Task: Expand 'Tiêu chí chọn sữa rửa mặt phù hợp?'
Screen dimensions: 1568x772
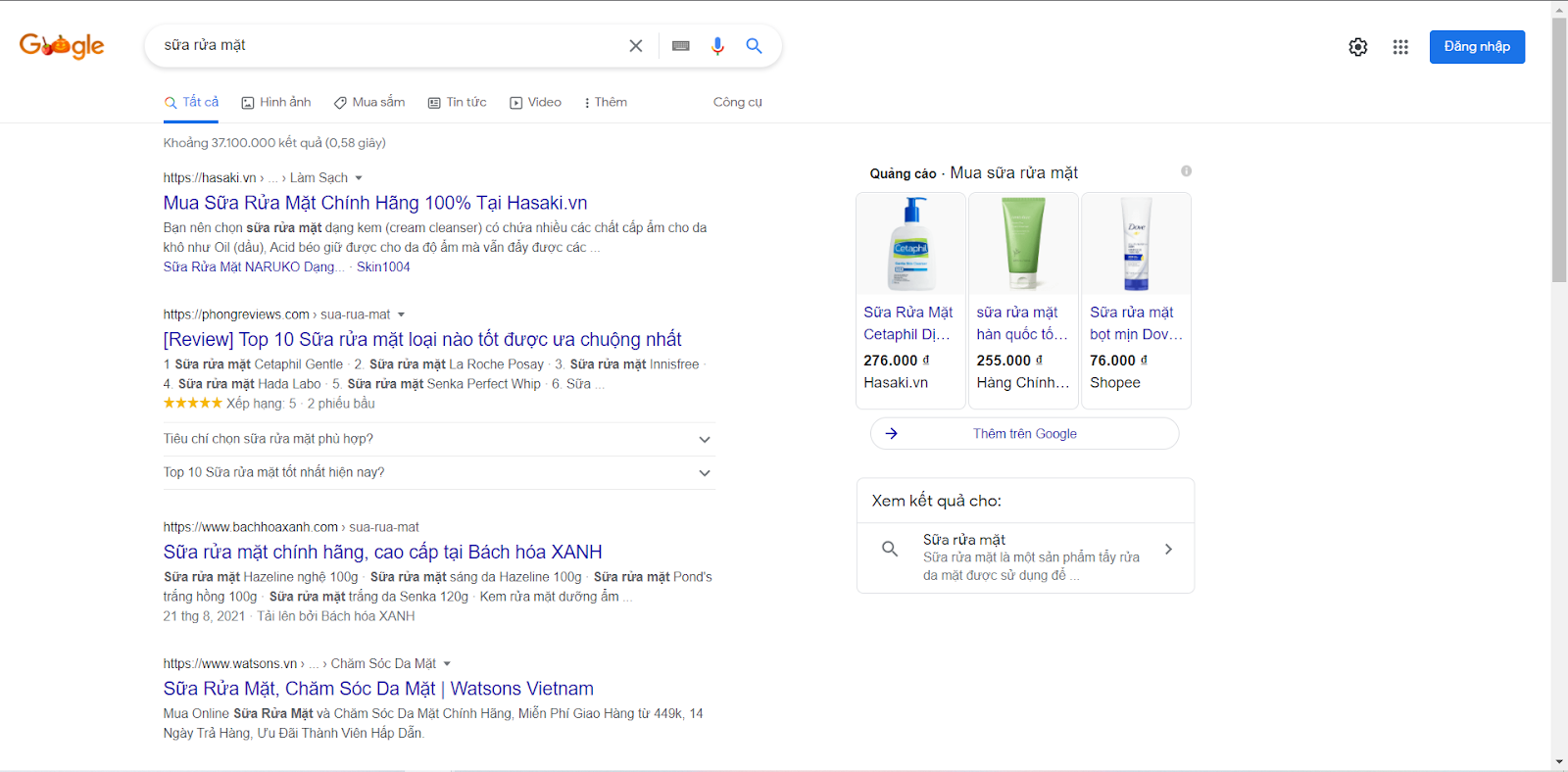Action: [x=439, y=439]
